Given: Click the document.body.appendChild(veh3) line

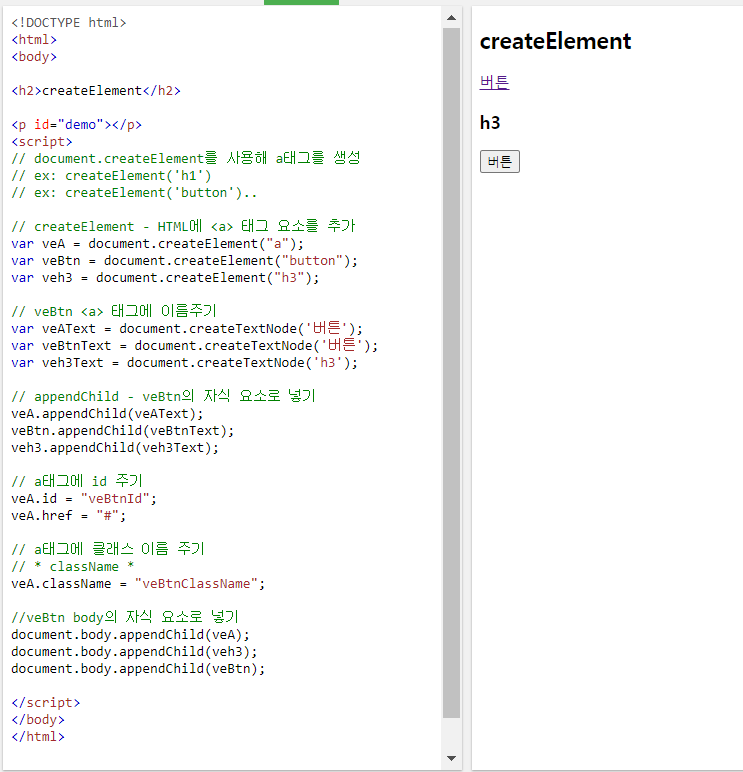Looking at the screenshot, I should point(134,651).
